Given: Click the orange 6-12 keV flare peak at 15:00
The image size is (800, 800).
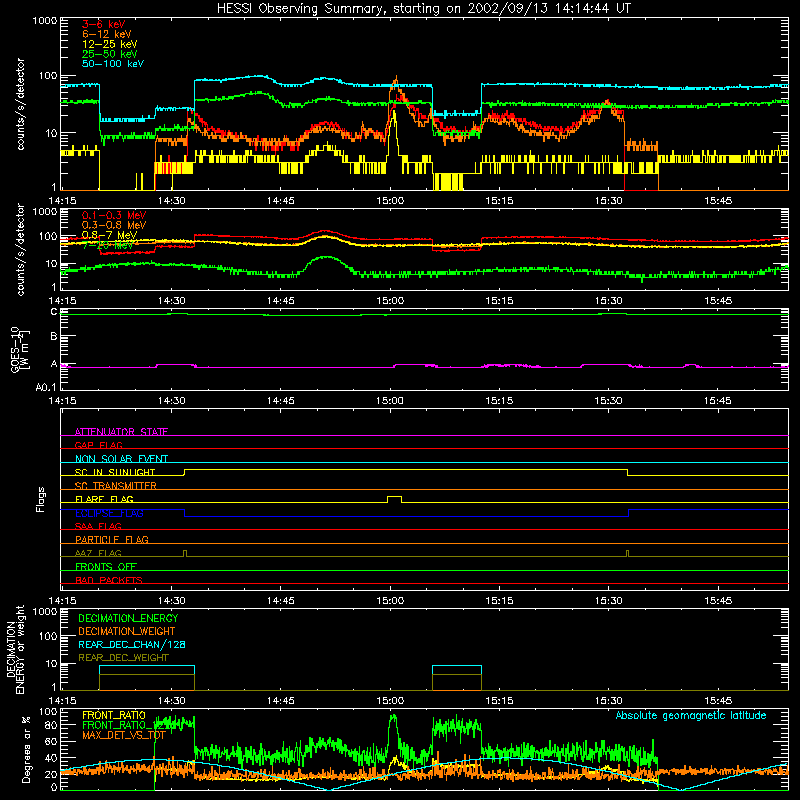Looking at the screenshot, I should [396, 81].
